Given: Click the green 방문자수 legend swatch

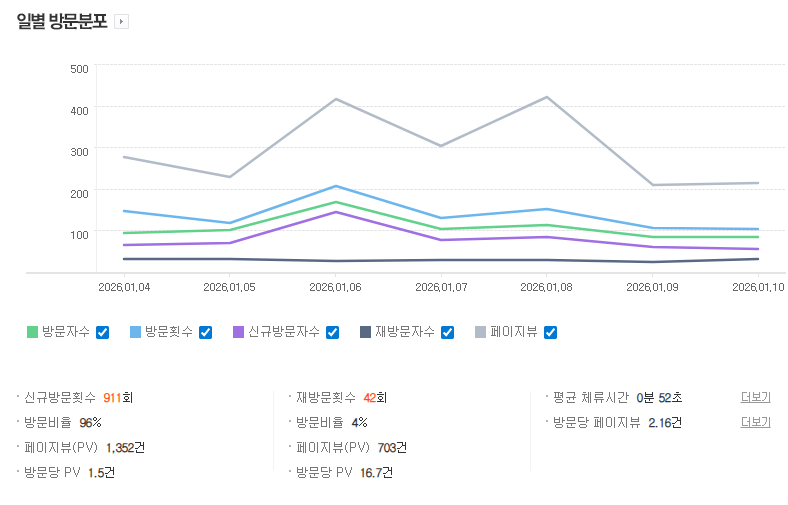Looking at the screenshot, I should pyautogui.click(x=32, y=332).
